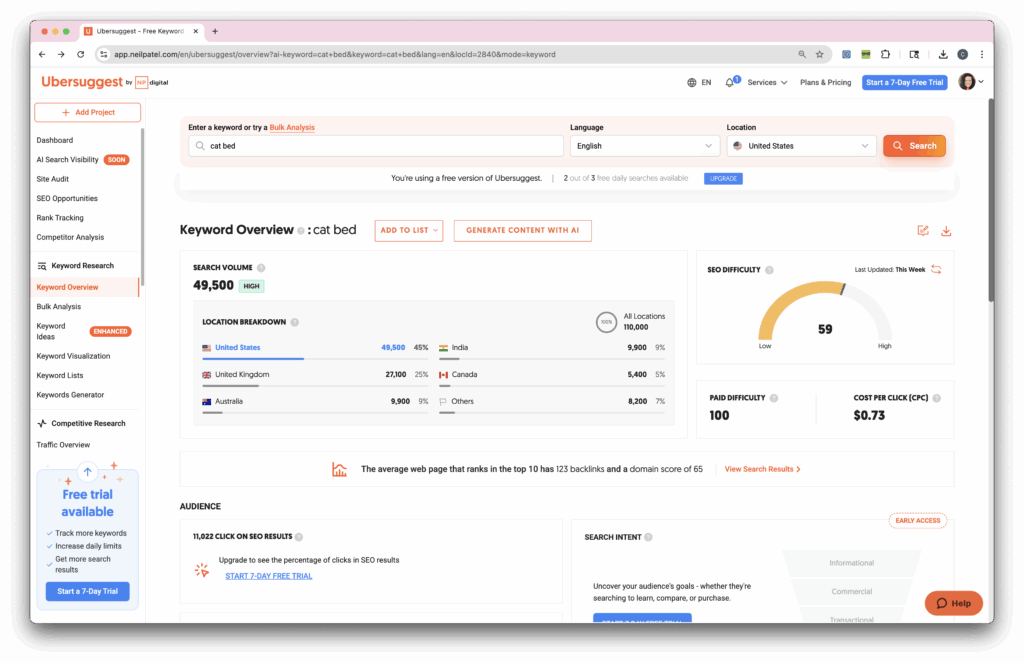Open the notifications bell
This screenshot has height=663, width=1024.
(x=730, y=82)
